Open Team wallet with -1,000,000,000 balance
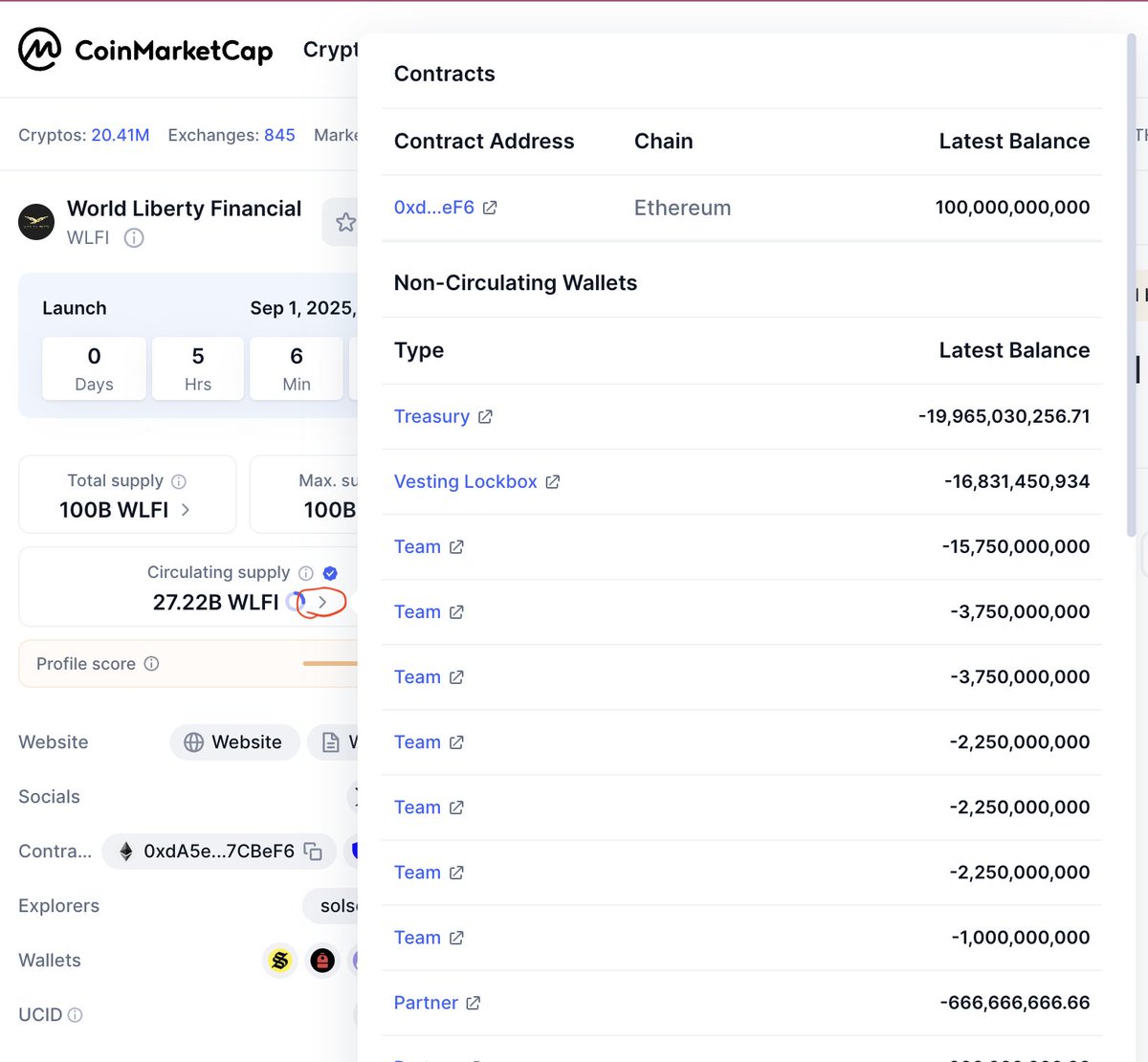1148x1062 pixels. coord(417,938)
